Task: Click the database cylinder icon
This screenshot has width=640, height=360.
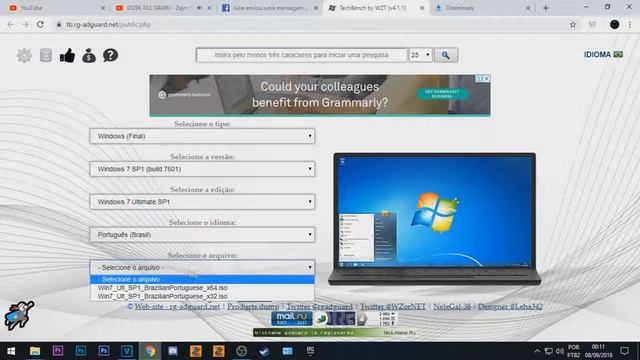Action: point(46,55)
